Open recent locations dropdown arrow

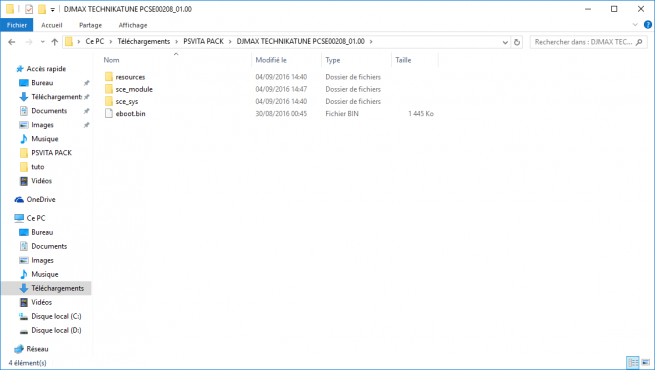pos(43,42)
